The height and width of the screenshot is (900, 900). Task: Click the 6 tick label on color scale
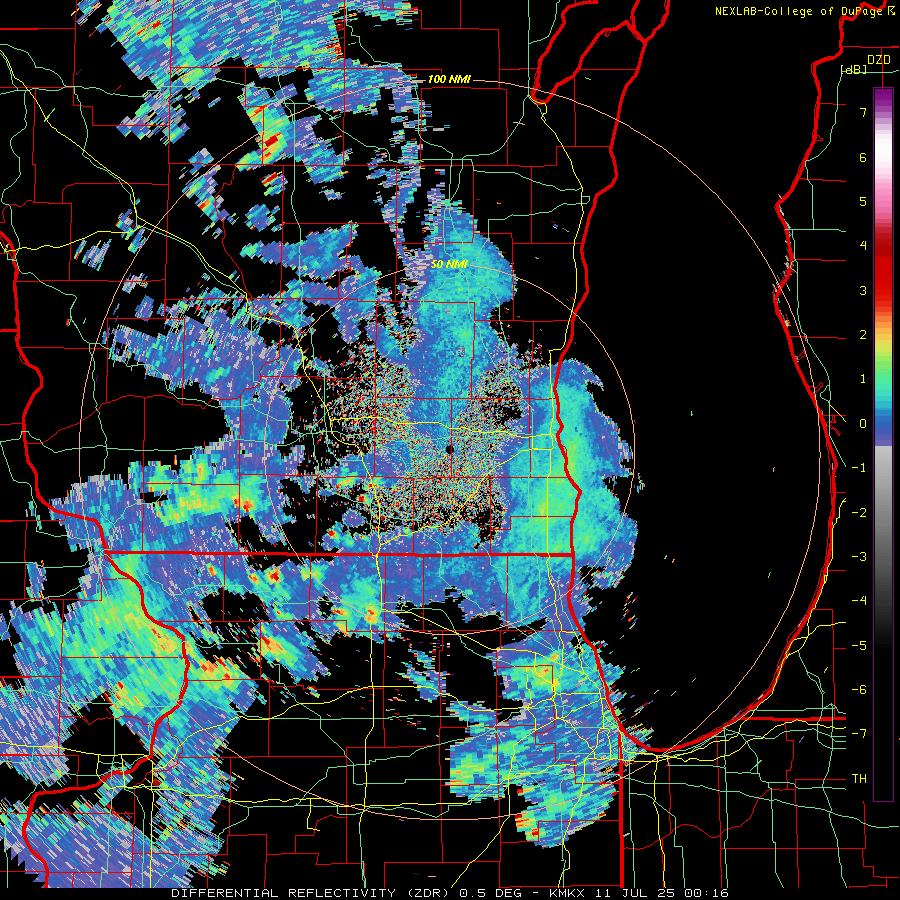pyautogui.click(x=863, y=157)
